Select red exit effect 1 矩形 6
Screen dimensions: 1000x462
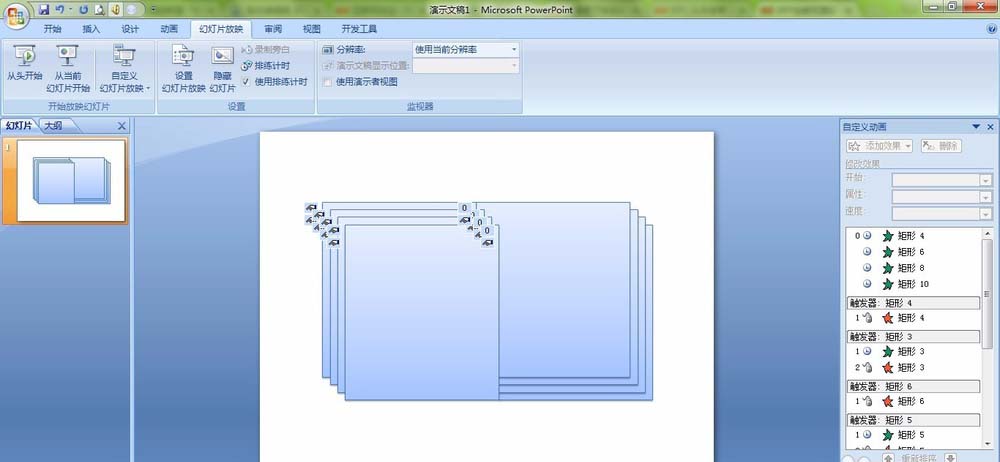914,401
